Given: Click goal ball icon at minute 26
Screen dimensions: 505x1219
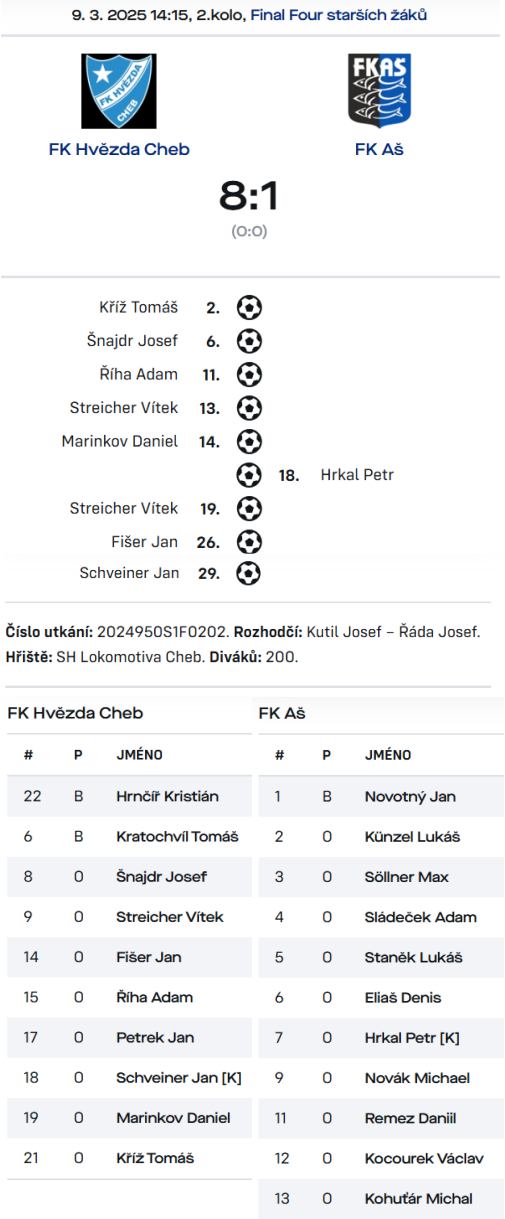Looking at the screenshot, I should pyautogui.click(x=249, y=542).
